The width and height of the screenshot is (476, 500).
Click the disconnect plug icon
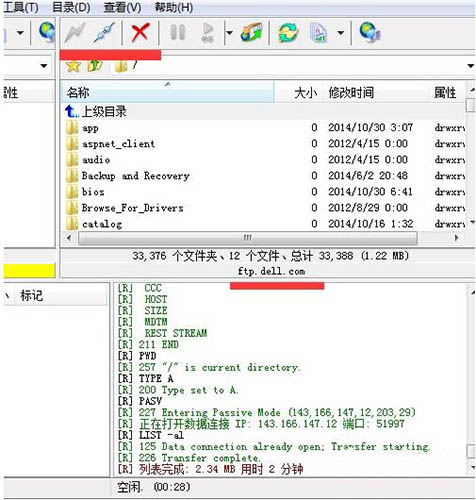click(104, 33)
